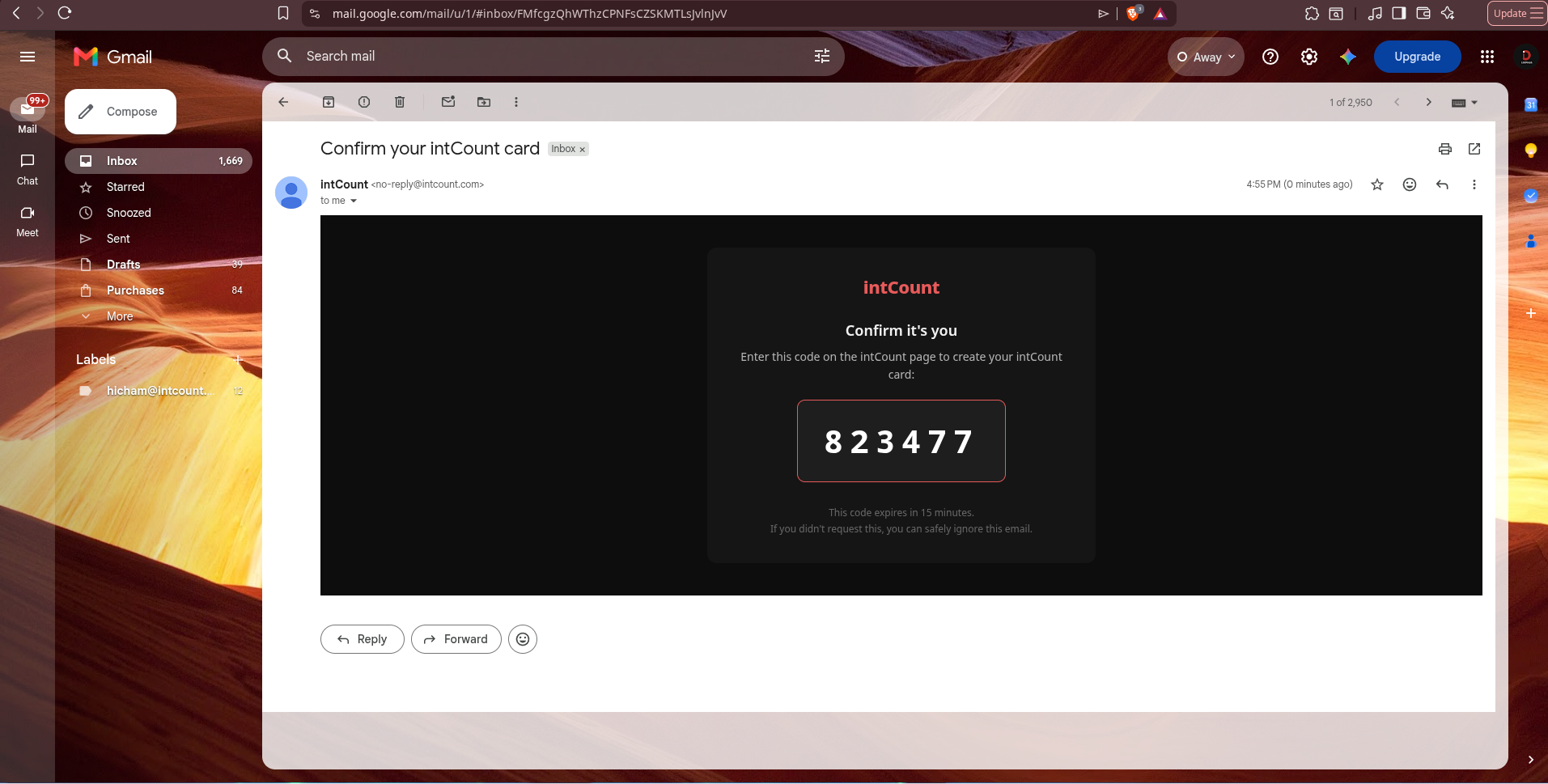Click the Search mail field
This screenshot has width=1548, height=784.
553,56
